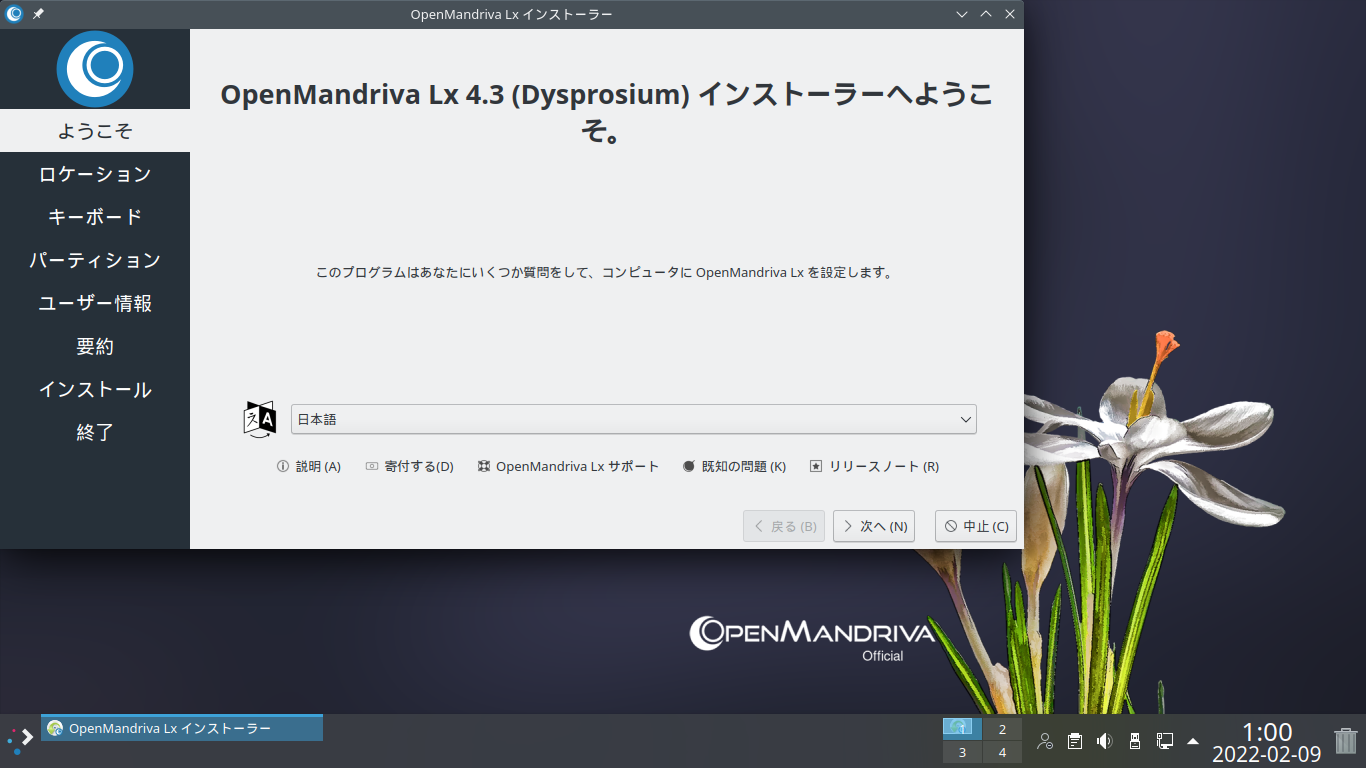Click the 既知の問題 (K) button
The image size is (1366, 768).
point(734,466)
